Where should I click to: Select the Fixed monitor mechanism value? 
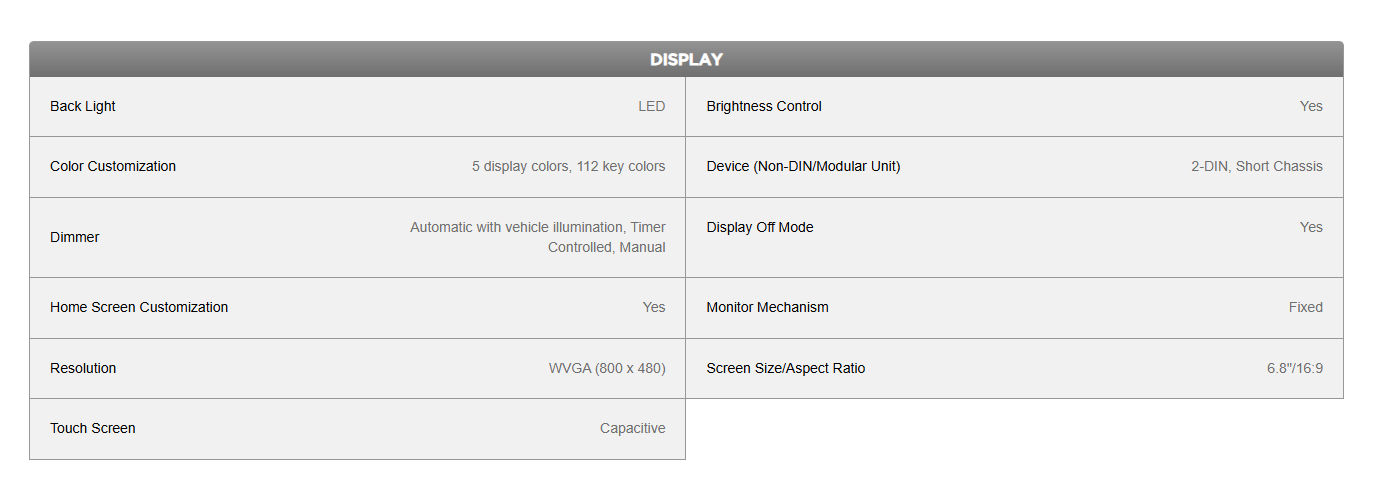point(1306,307)
